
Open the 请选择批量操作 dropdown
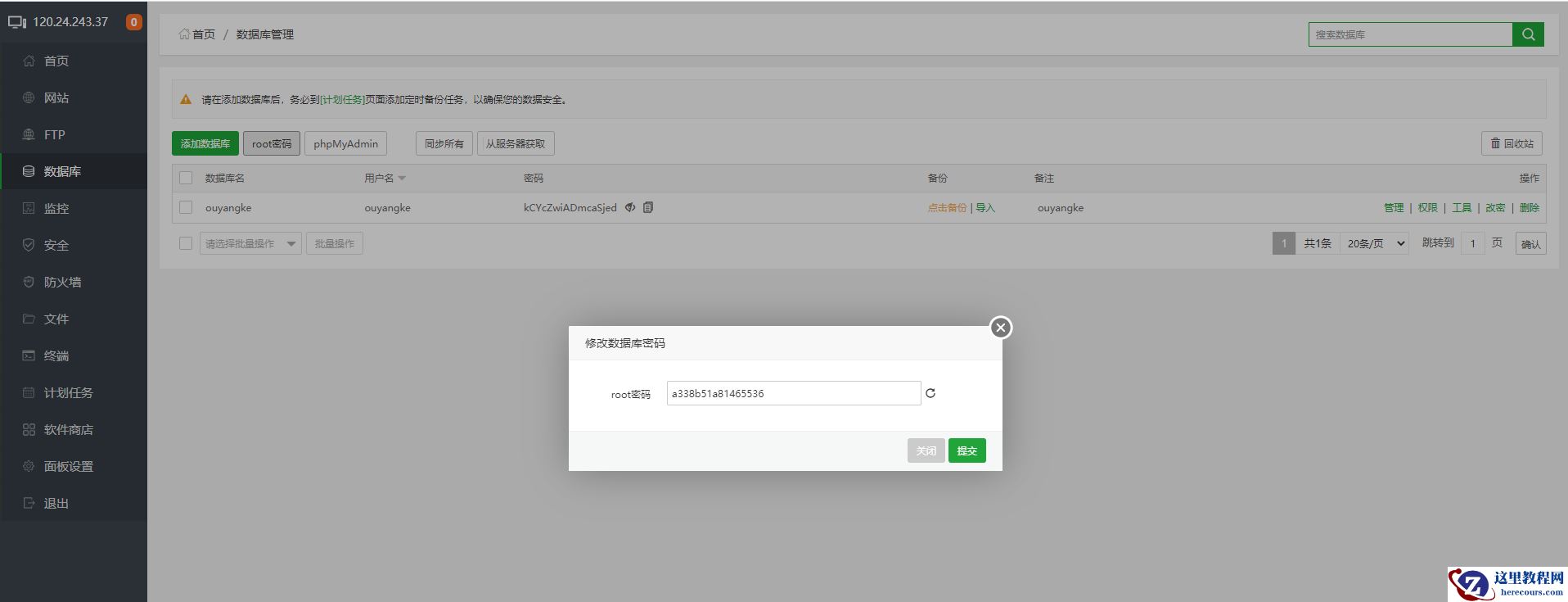click(250, 243)
